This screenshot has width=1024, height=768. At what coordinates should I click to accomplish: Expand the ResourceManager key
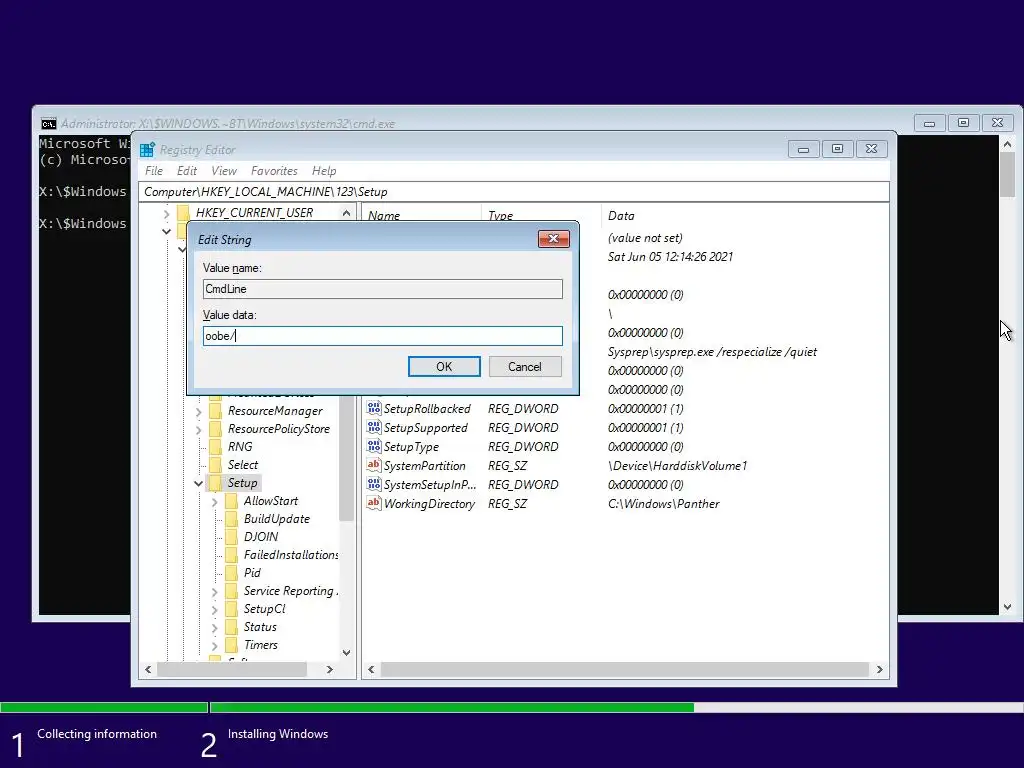tap(199, 411)
